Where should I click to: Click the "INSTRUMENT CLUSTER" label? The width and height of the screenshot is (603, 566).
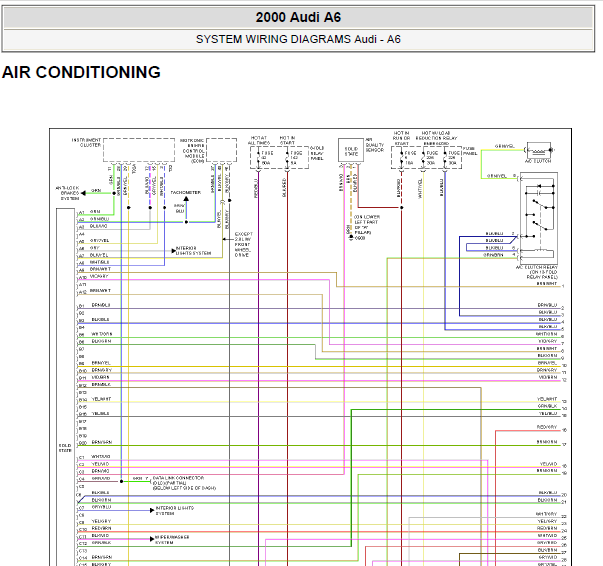(x=87, y=143)
